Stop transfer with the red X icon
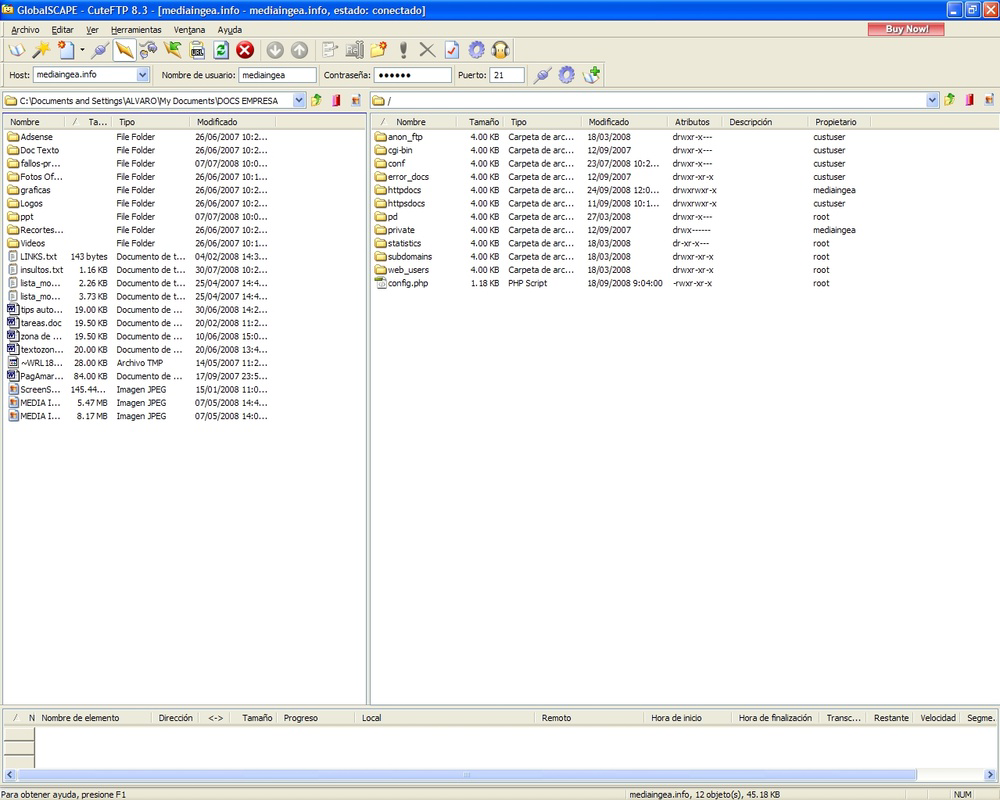 coord(245,50)
